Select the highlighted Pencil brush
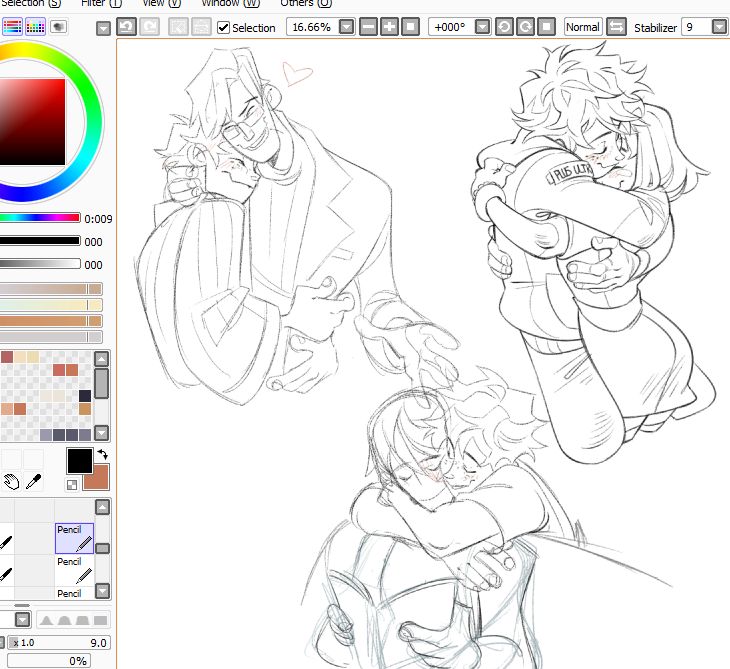 tap(74, 538)
